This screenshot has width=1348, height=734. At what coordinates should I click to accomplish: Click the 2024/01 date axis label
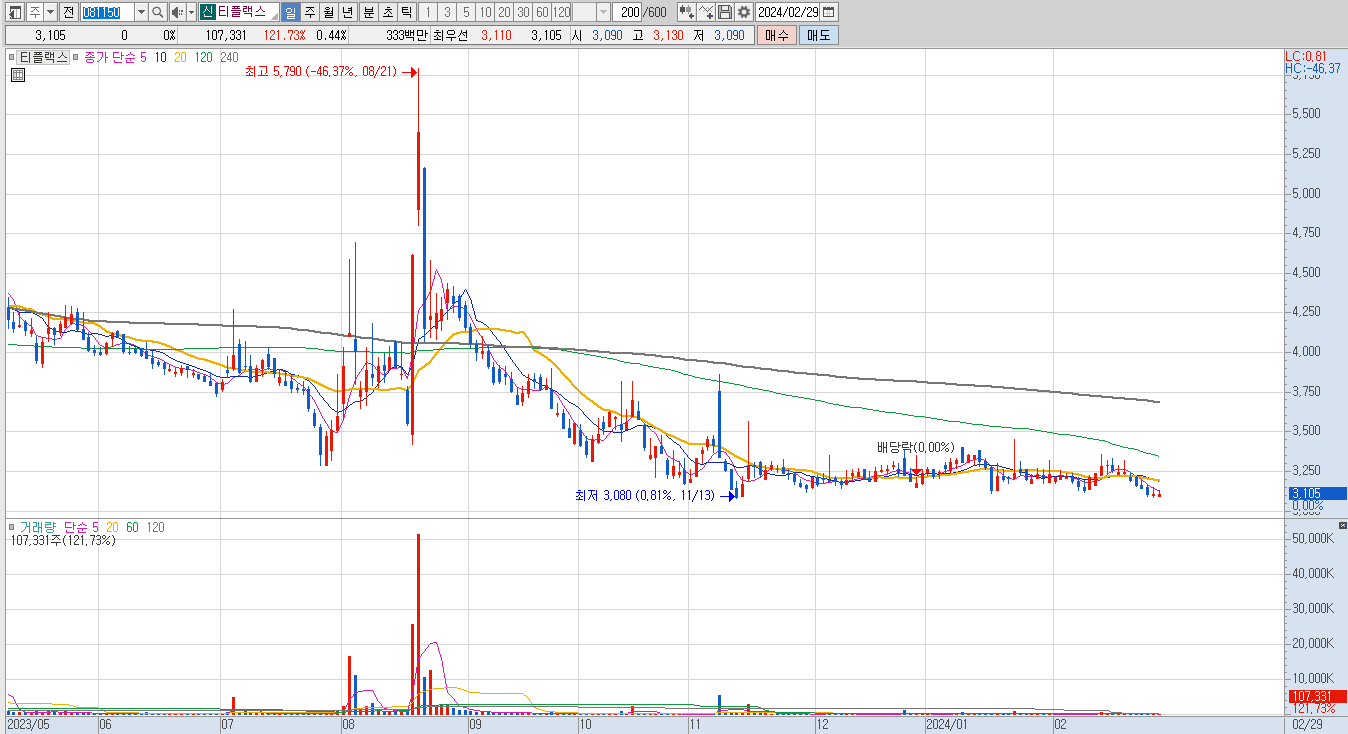point(946,723)
